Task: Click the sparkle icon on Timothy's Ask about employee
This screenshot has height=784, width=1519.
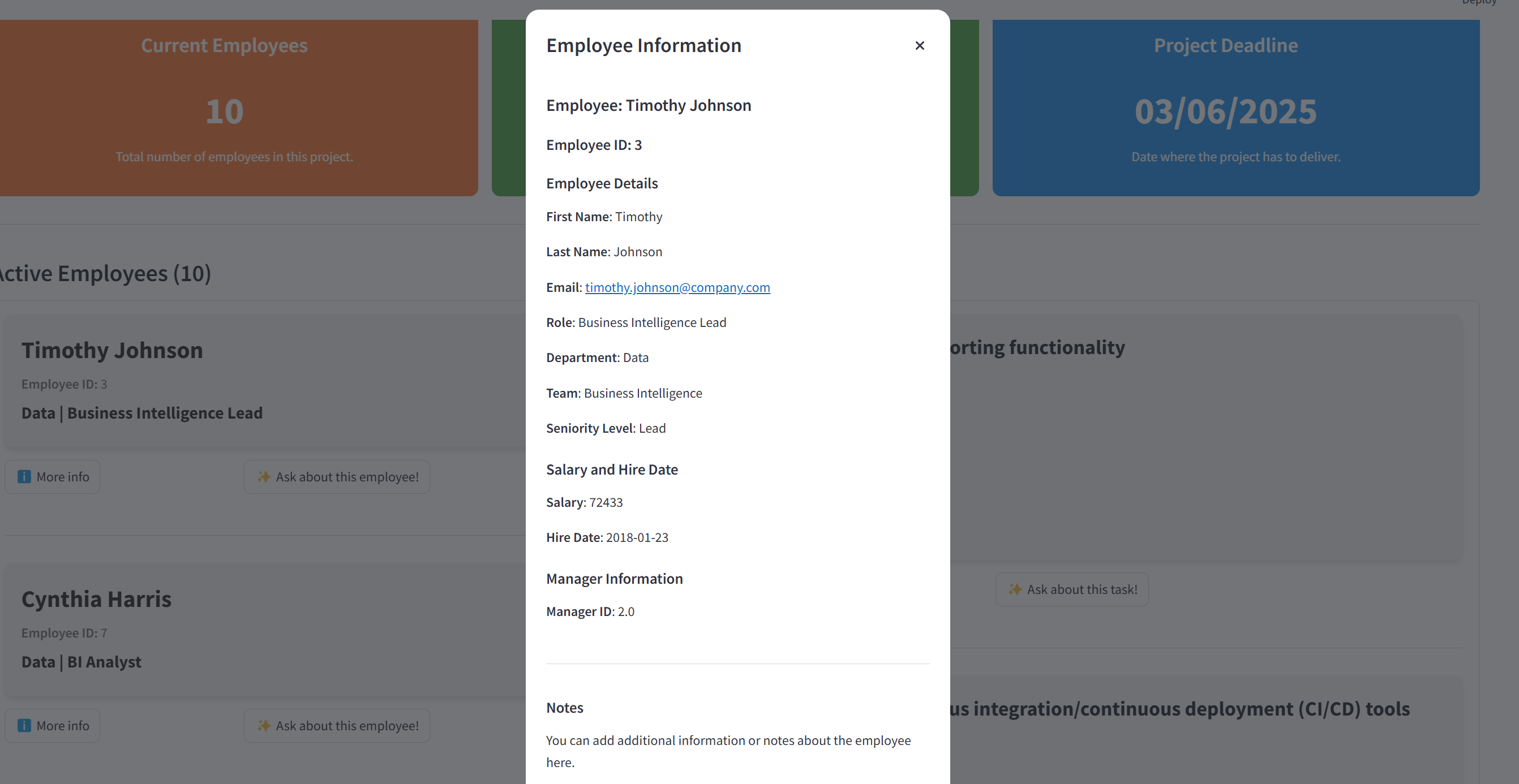Action: tap(264, 476)
